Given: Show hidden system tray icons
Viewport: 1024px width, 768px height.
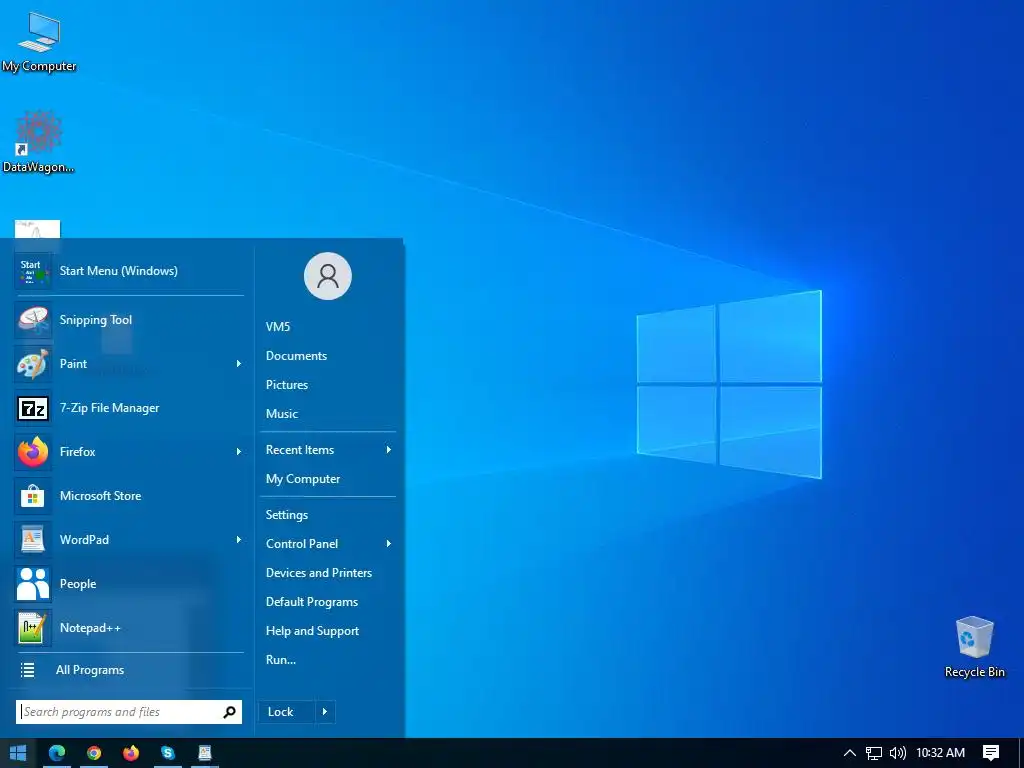Looking at the screenshot, I should pos(850,753).
